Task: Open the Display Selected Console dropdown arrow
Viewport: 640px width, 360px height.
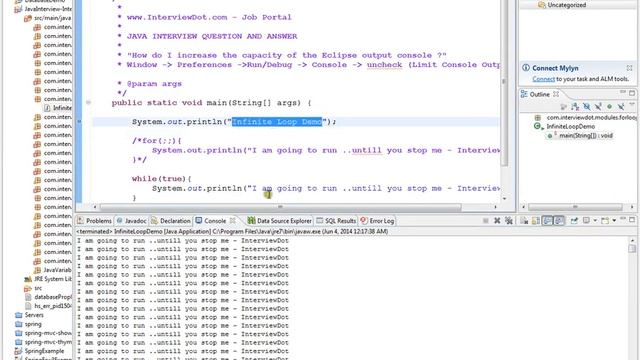Action: [595, 221]
